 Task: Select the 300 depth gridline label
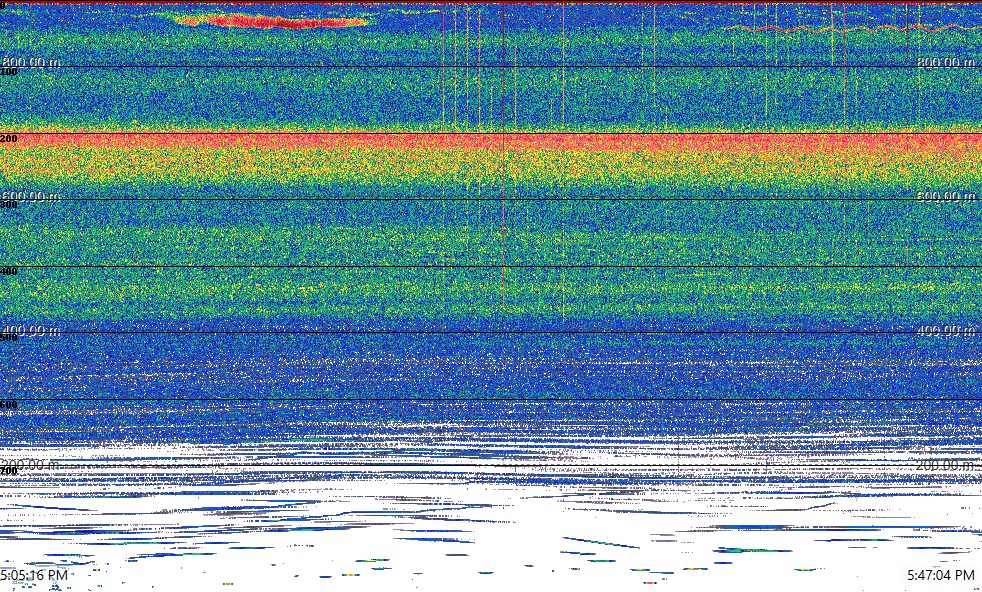(9, 205)
